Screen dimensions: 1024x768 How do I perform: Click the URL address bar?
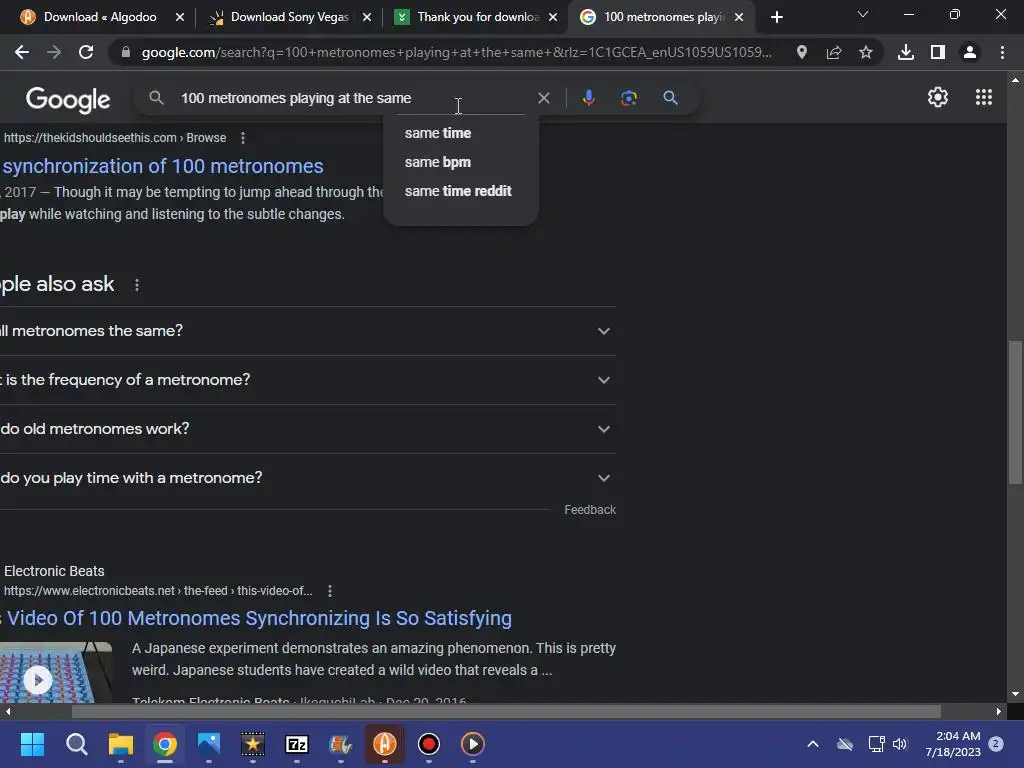(456, 52)
